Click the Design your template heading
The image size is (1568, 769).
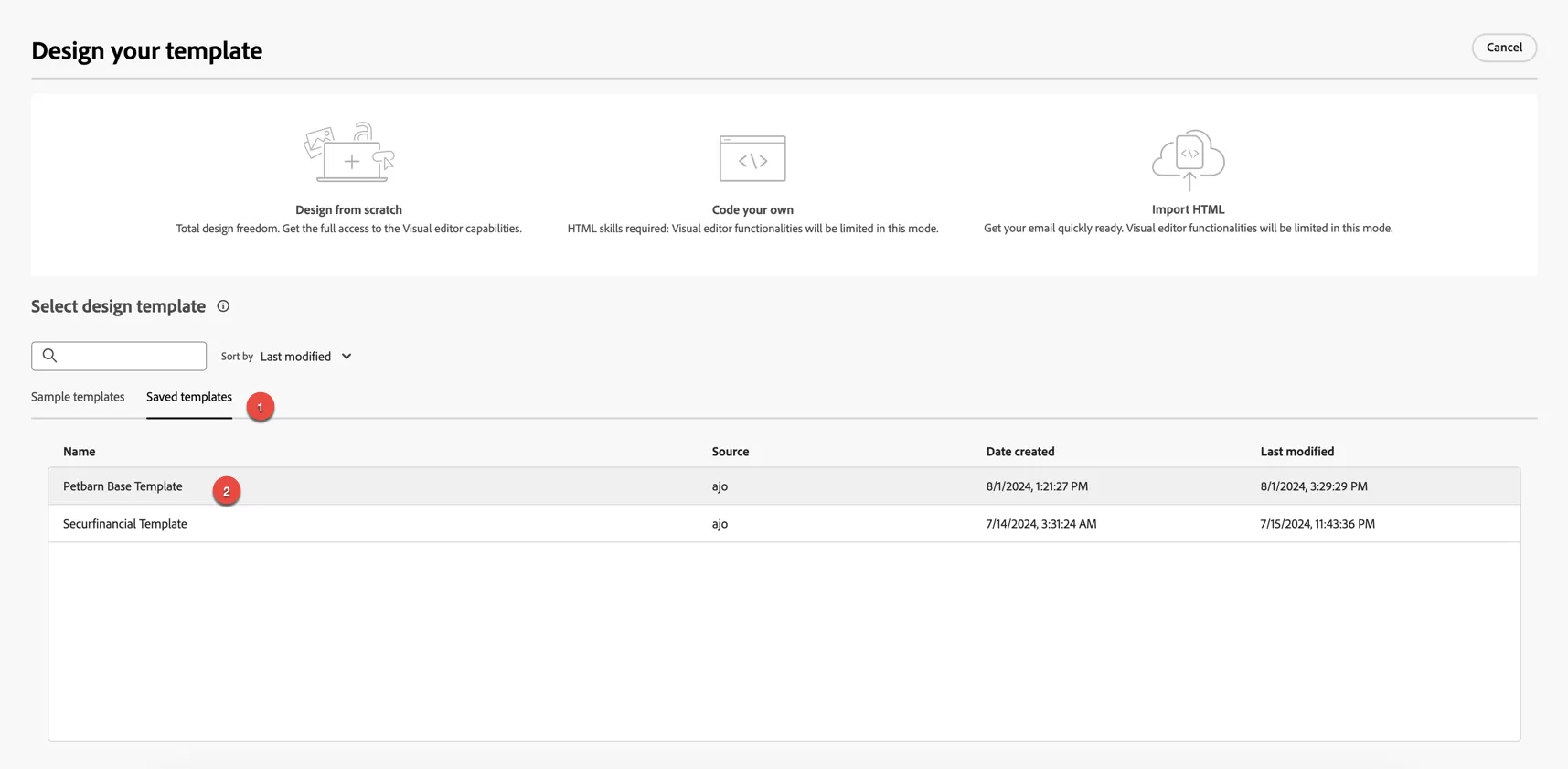pos(146,50)
